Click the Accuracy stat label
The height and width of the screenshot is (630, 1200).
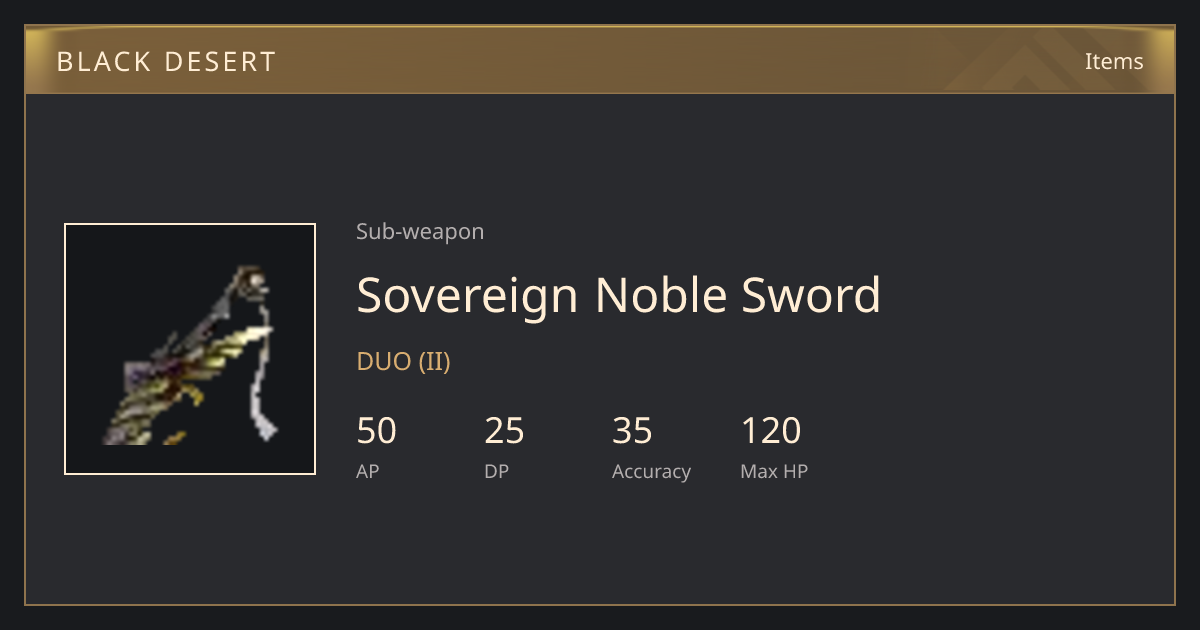click(x=651, y=472)
